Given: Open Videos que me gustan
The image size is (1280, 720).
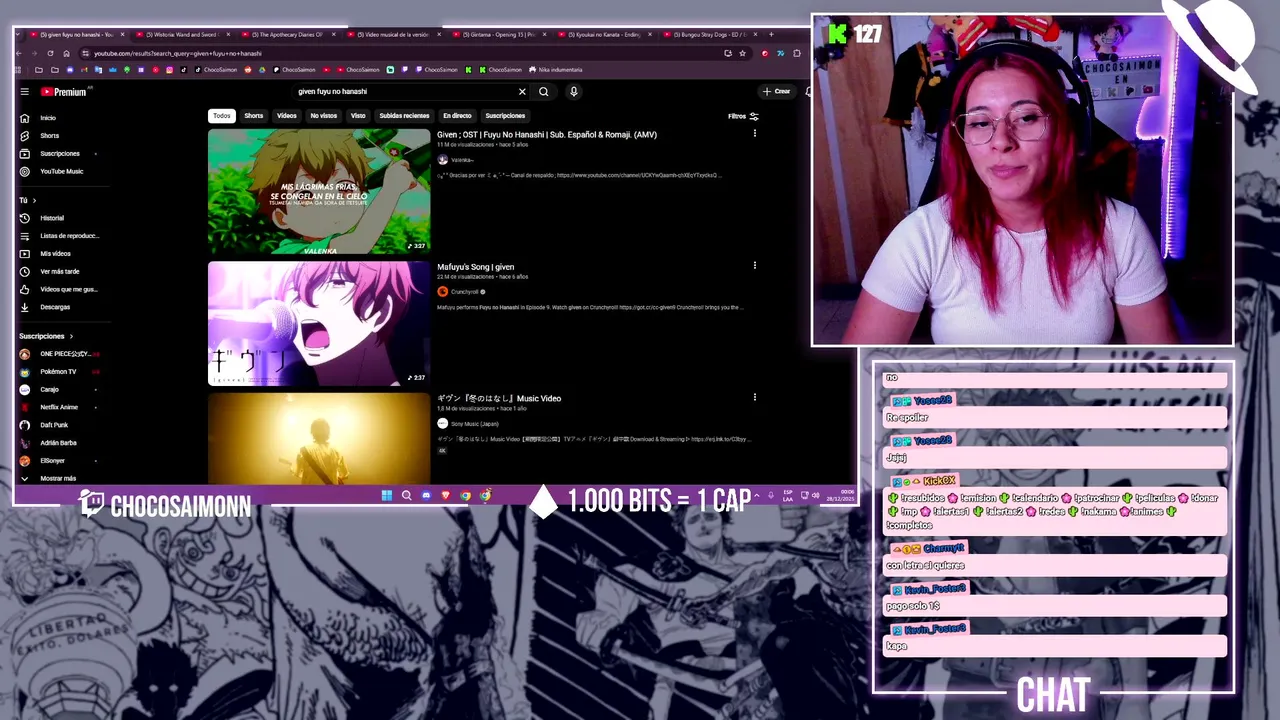Looking at the screenshot, I should click(60, 290).
